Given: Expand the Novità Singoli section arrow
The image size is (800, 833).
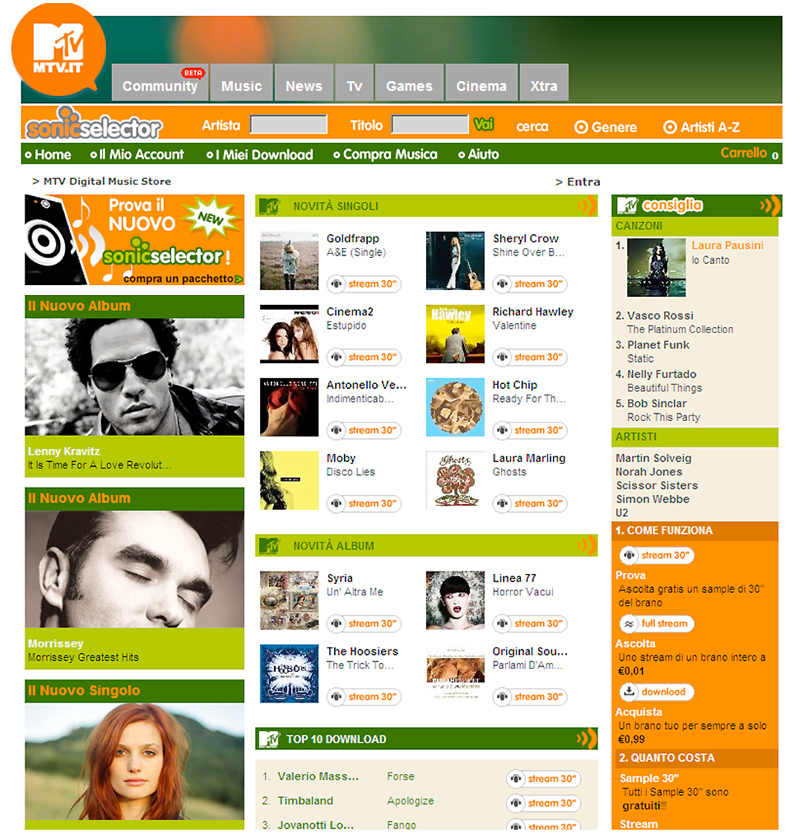Looking at the screenshot, I should [x=586, y=206].
